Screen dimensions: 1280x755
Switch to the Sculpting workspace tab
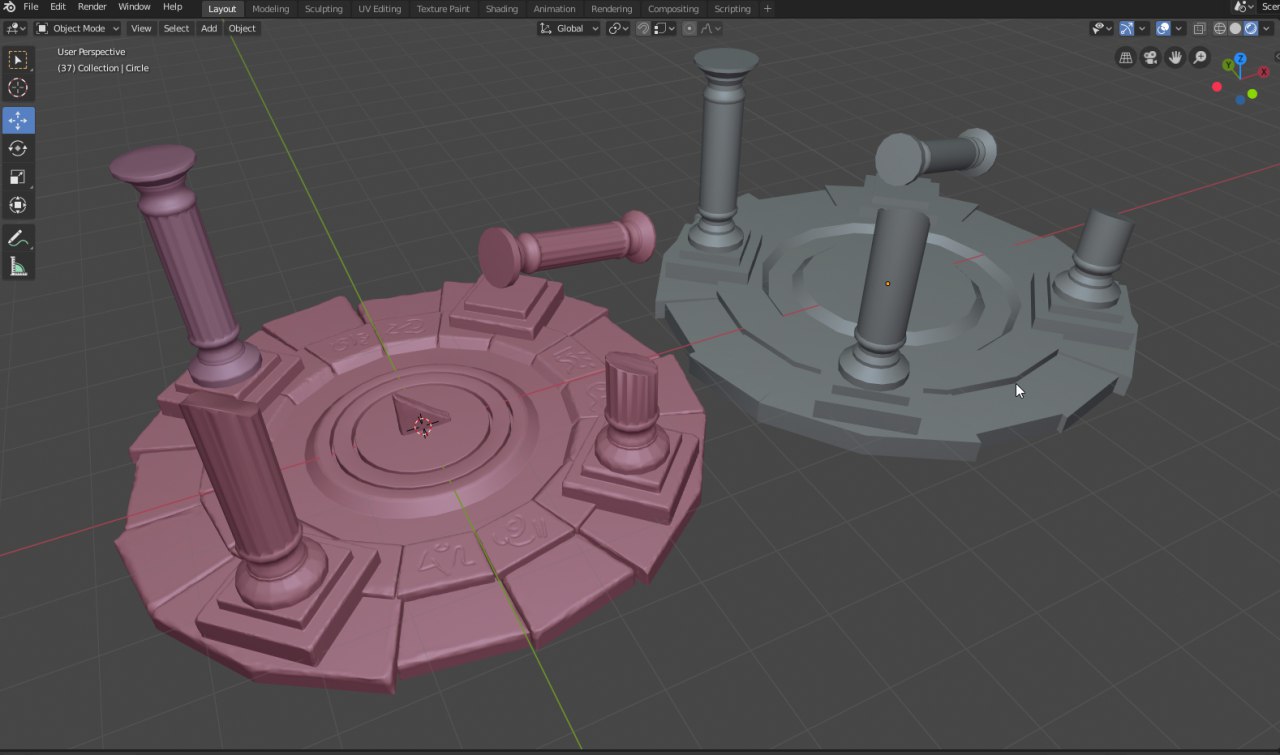coord(323,9)
